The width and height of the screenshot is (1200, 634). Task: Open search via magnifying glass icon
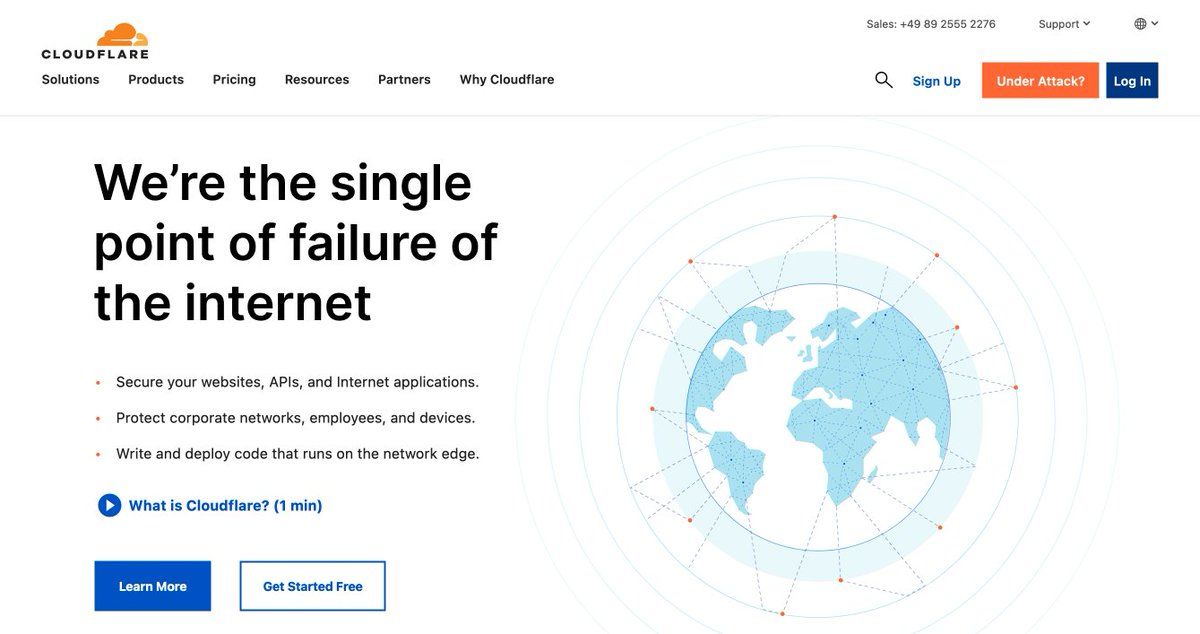[884, 80]
